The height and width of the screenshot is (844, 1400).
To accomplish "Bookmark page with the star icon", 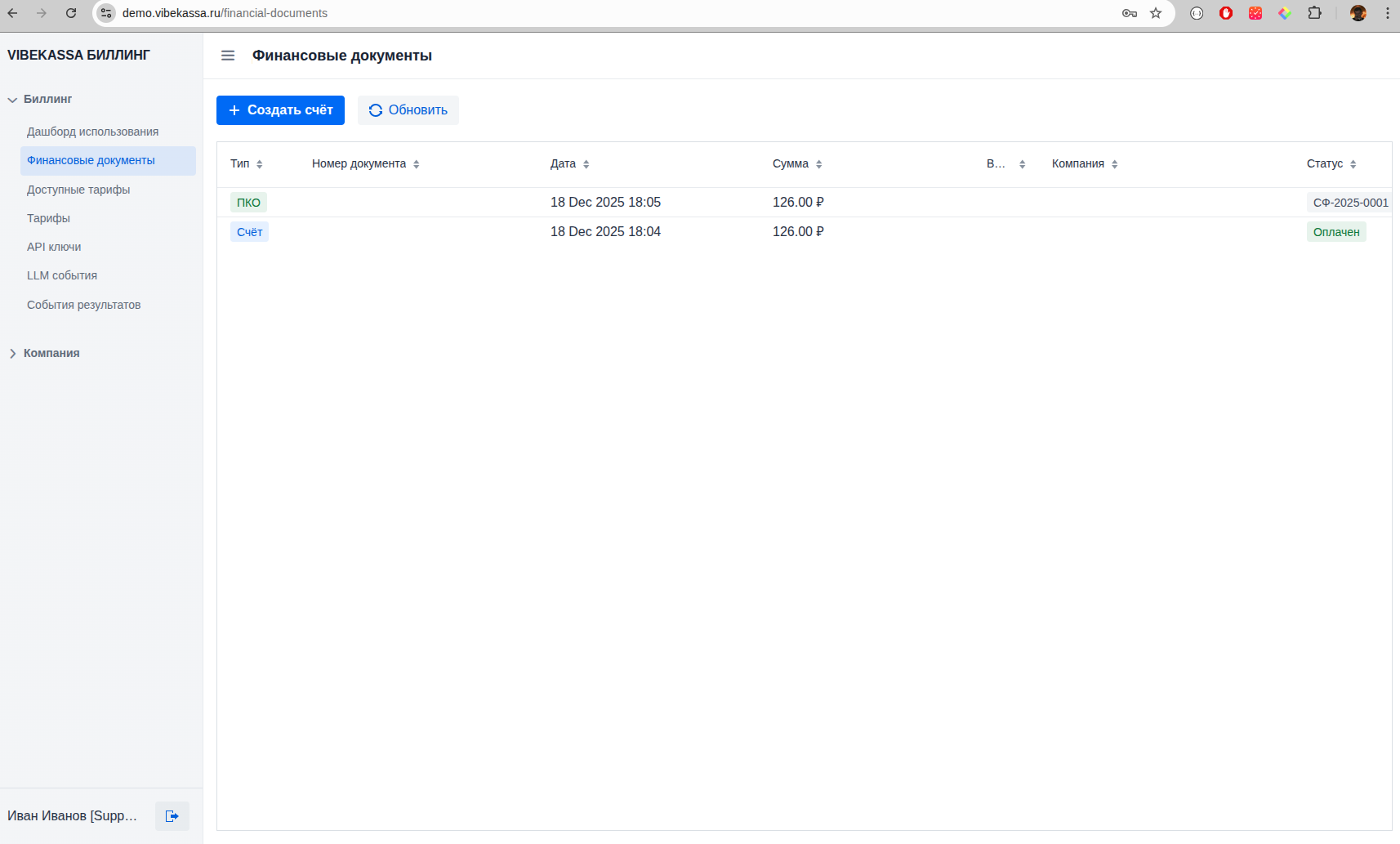I will point(1156,13).
